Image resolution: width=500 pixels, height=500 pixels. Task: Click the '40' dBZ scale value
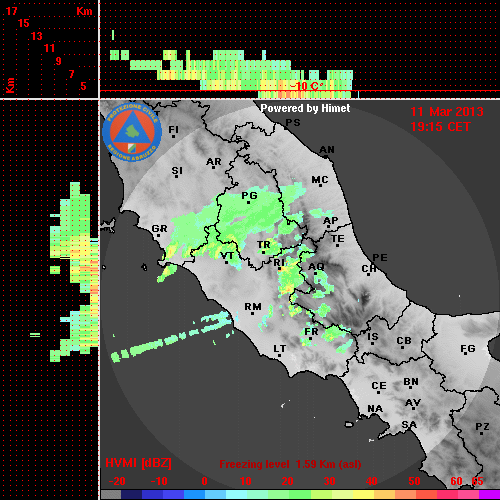[x=371, y=481]
